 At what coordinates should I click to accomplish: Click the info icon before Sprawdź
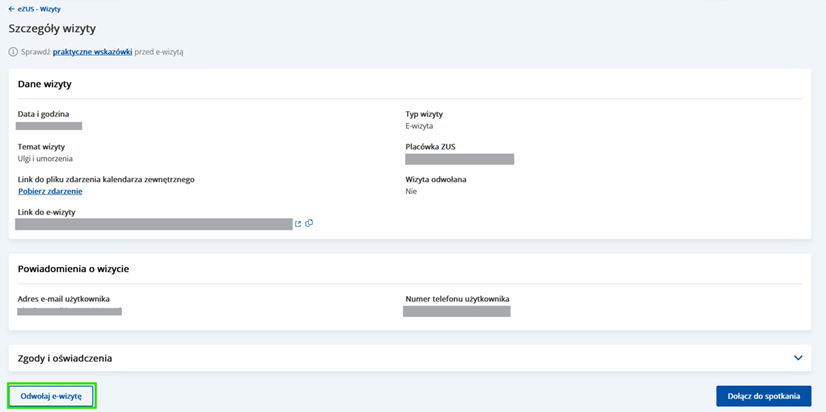pyautogui.click(x=13, y=51)
